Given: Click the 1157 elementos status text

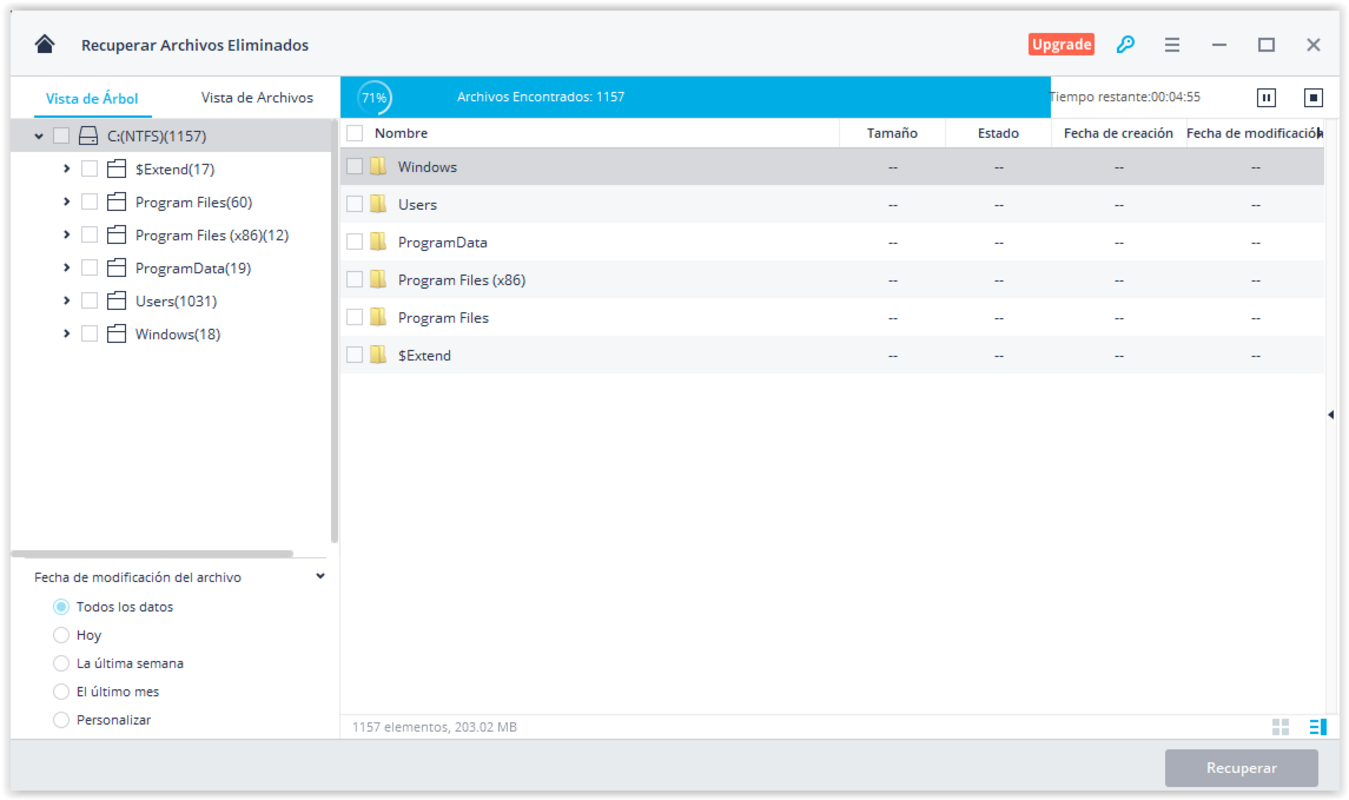Looking at the screenshot, I should tap(434, 727).
